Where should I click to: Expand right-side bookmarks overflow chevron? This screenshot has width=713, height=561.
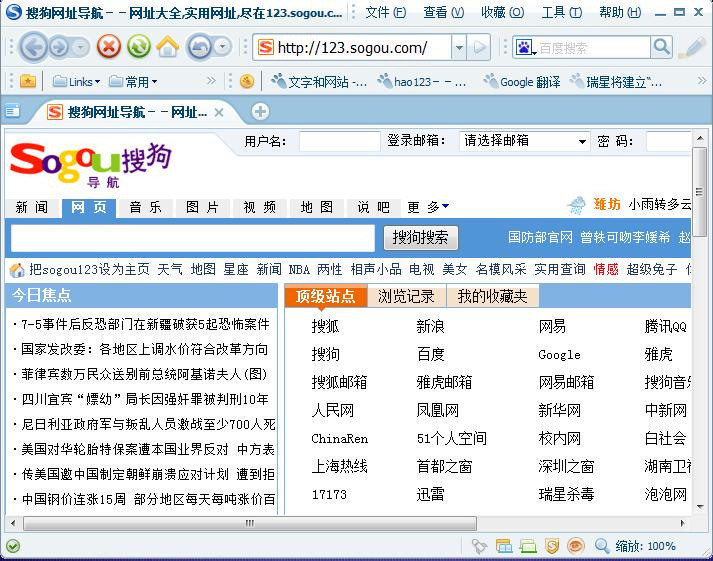(x=702, y=81)
